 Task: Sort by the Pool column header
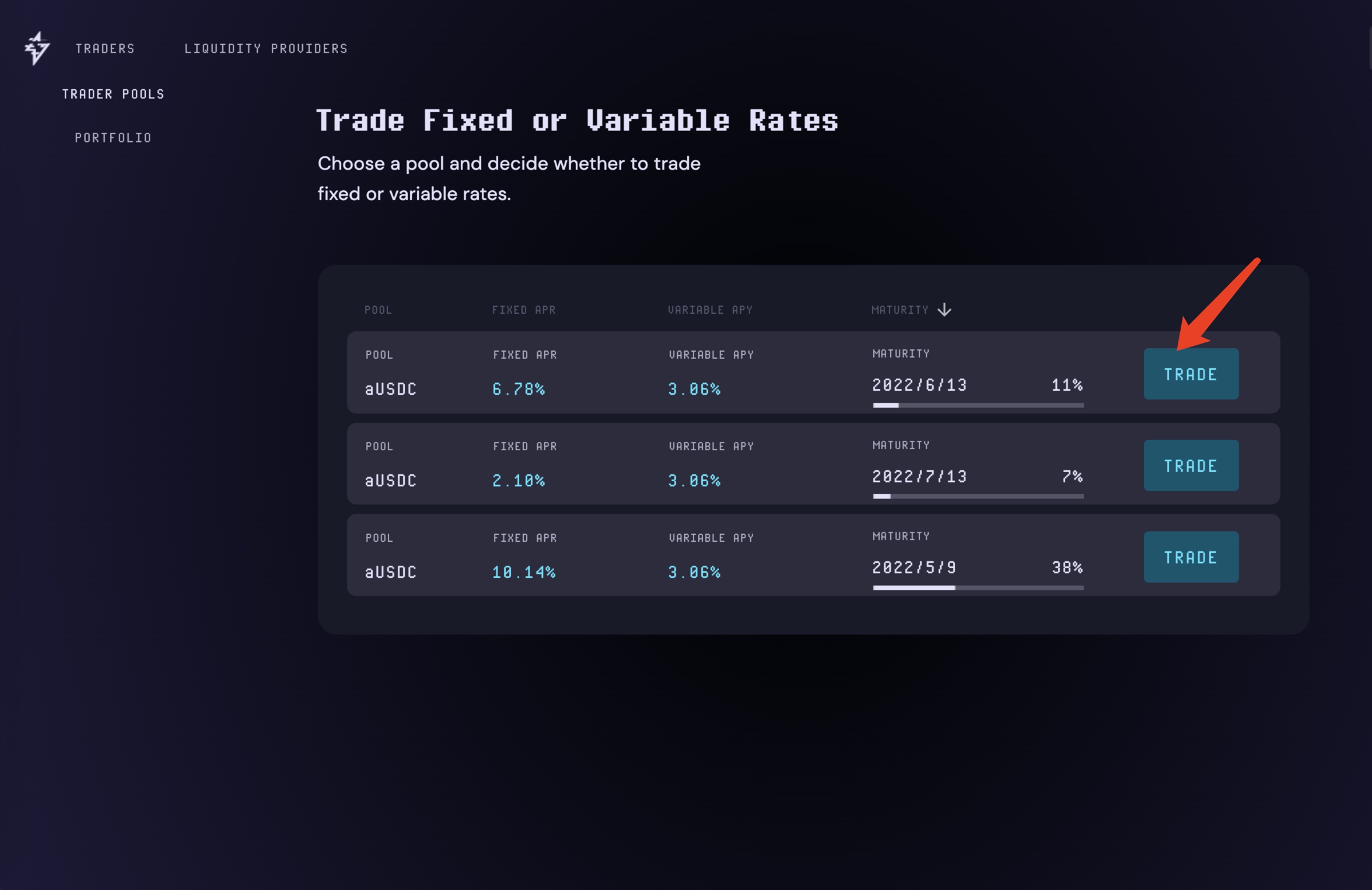coord(378,310)
